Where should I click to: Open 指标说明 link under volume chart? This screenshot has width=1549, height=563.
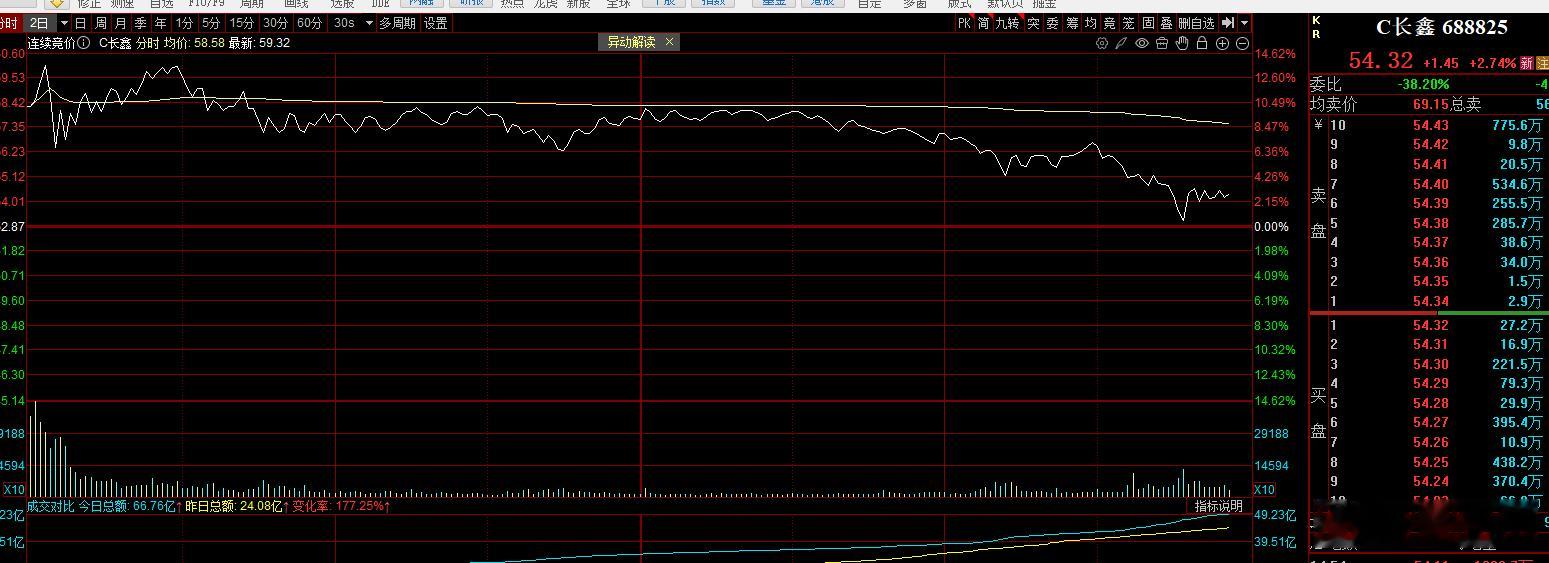pyautogui.click(x=1218, y=507)
